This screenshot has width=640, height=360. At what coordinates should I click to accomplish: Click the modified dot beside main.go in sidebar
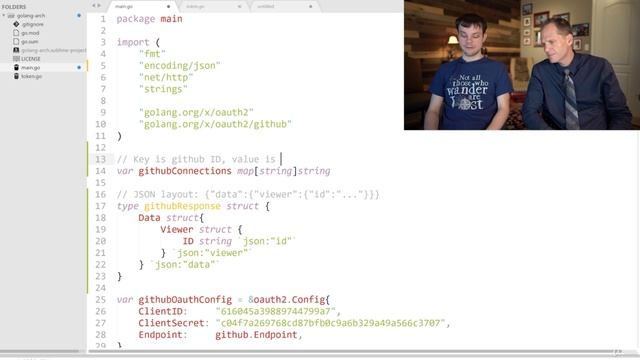[79, 67]
